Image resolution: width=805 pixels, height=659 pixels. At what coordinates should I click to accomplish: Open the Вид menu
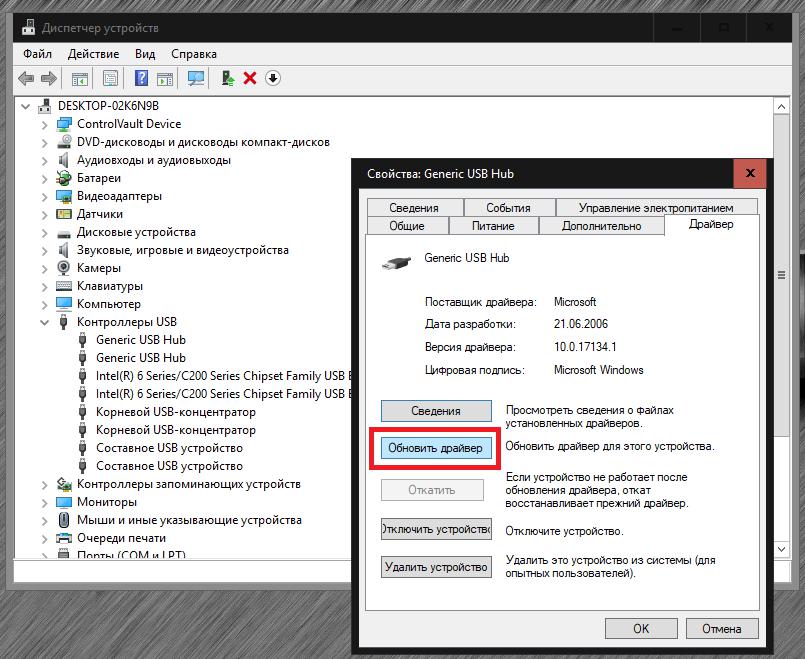pos(145,54)
